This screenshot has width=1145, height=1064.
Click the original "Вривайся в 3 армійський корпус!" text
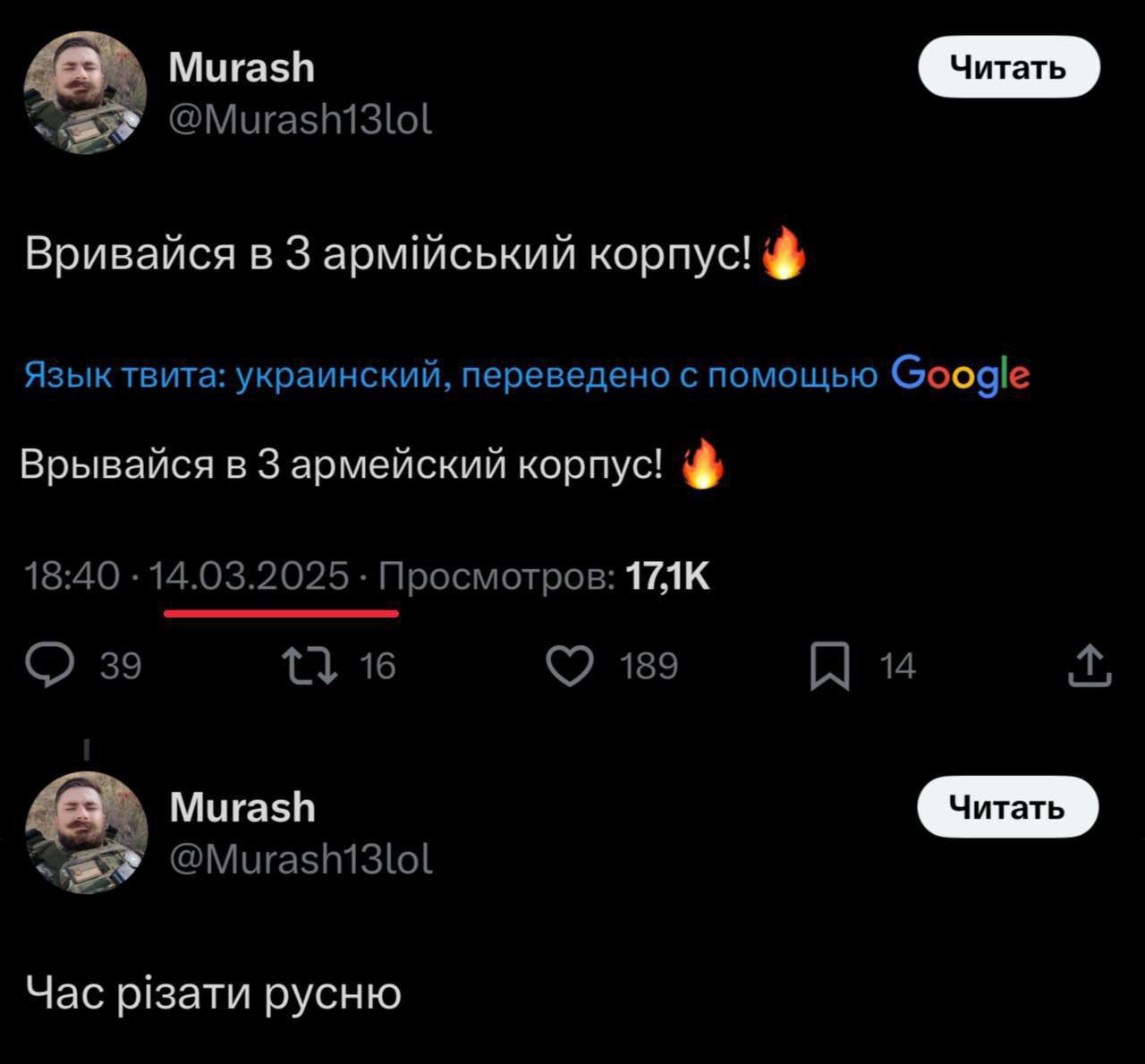click(x=388, y=255)
